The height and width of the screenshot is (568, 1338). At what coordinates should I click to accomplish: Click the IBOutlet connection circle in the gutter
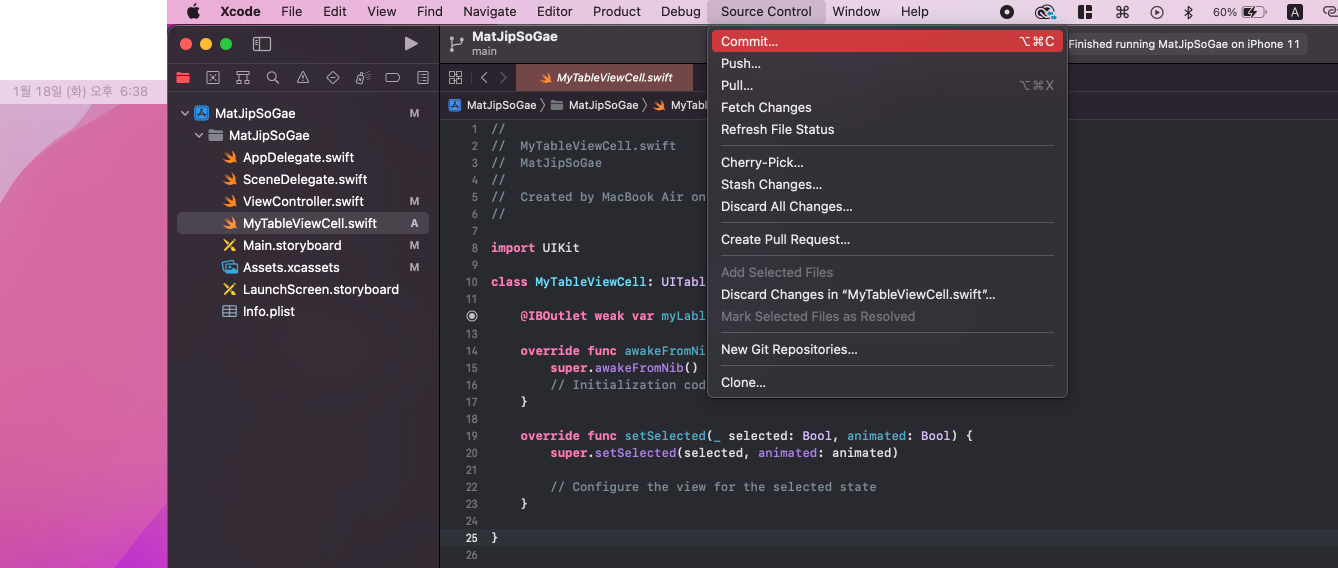pyautogui.click(x=472, y=315)
